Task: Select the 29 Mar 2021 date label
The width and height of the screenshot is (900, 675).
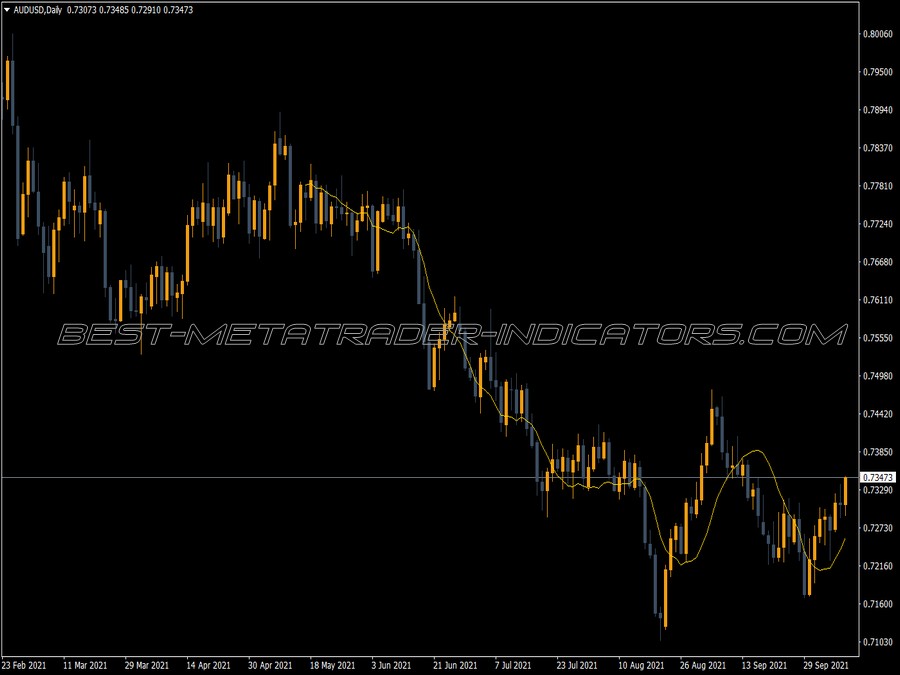Action: coord(146,665)
